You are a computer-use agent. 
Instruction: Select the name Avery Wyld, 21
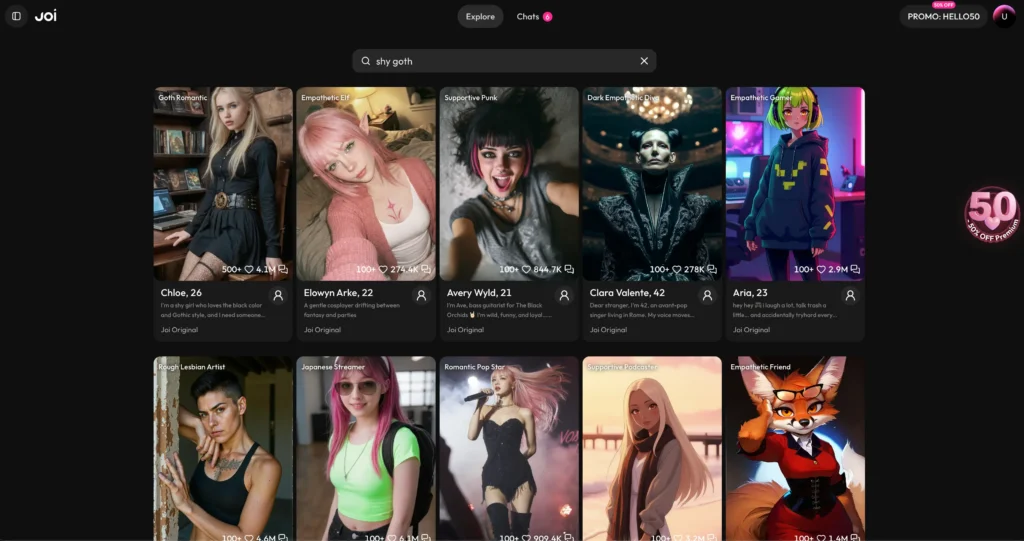coord(479,293)
